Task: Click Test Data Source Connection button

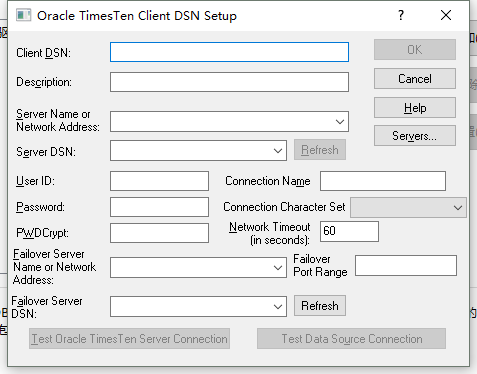Action: pyautogui.click(x=351, y=339)
